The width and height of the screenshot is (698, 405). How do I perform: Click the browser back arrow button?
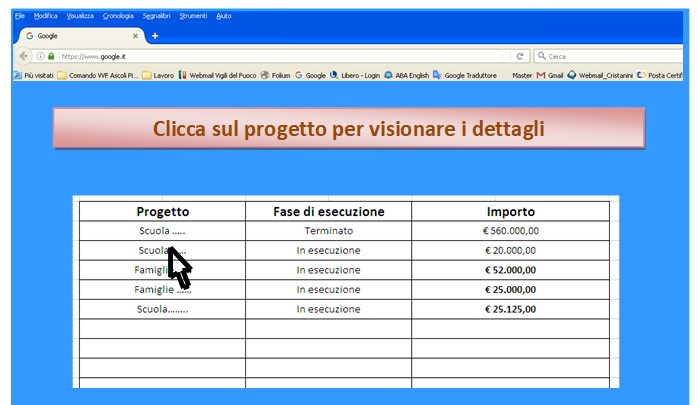click(x=23, y=56)
